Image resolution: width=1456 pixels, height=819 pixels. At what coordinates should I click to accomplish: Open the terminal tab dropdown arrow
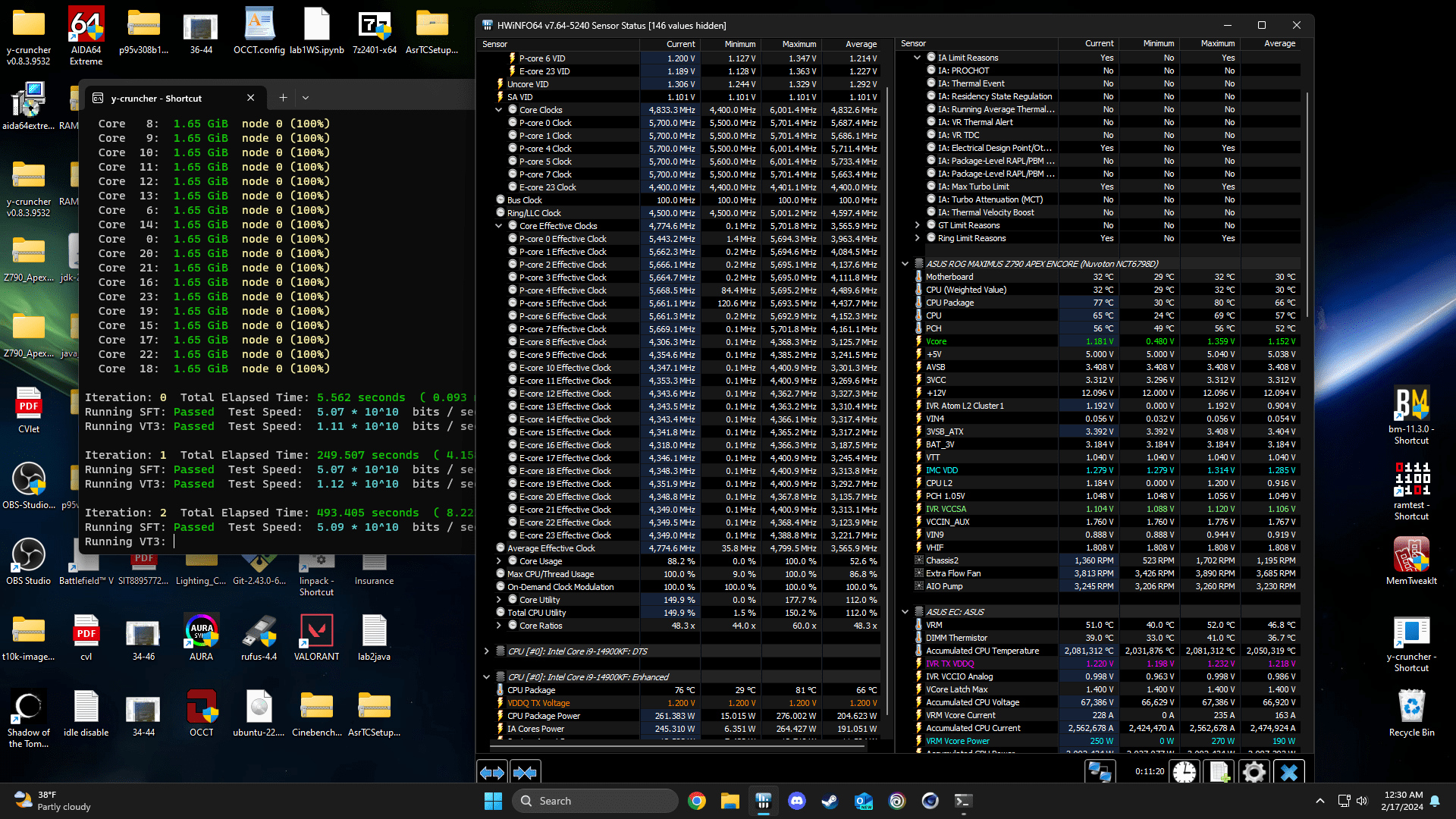coord(306,98)
